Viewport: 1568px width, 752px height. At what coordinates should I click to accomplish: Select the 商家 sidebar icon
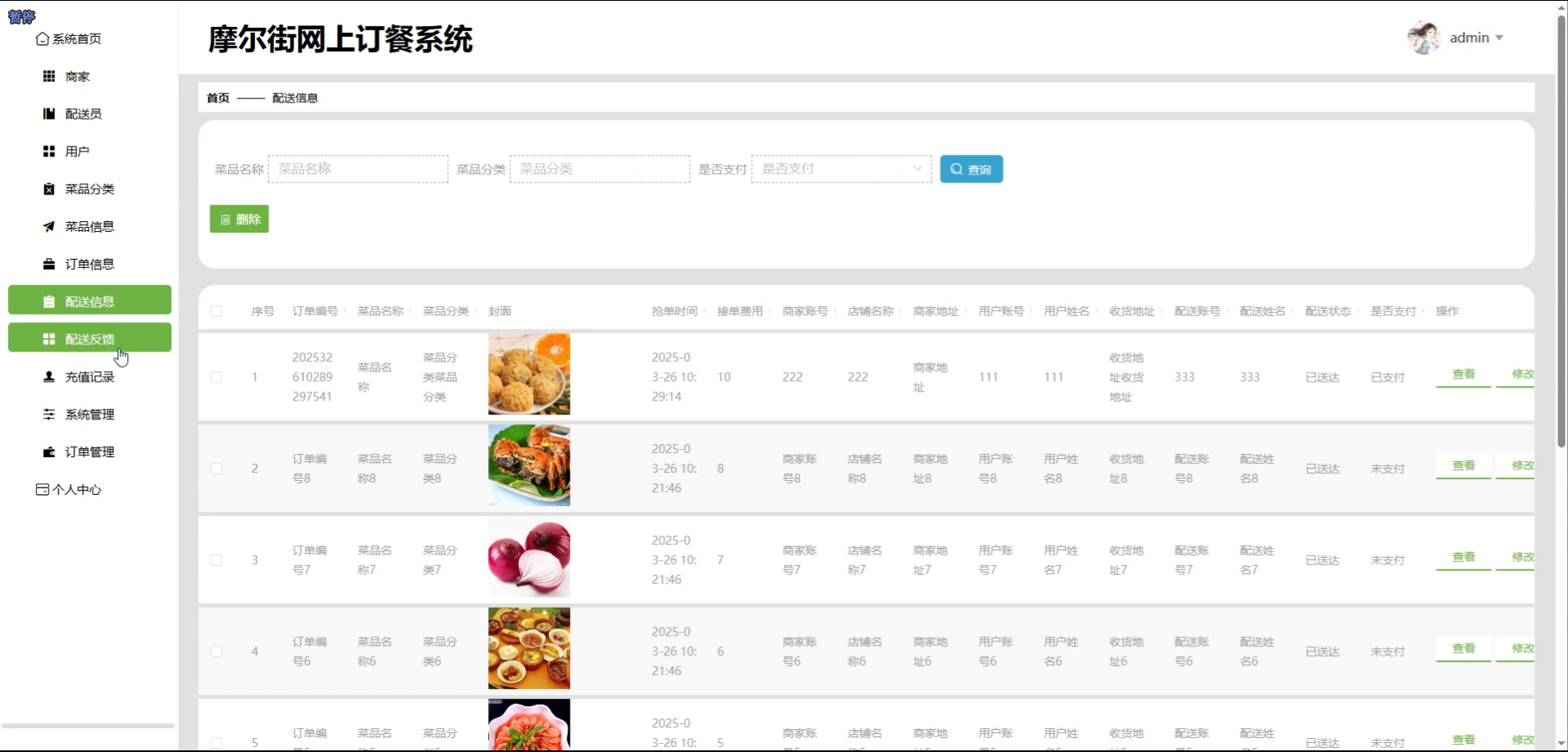coord(48,76)
